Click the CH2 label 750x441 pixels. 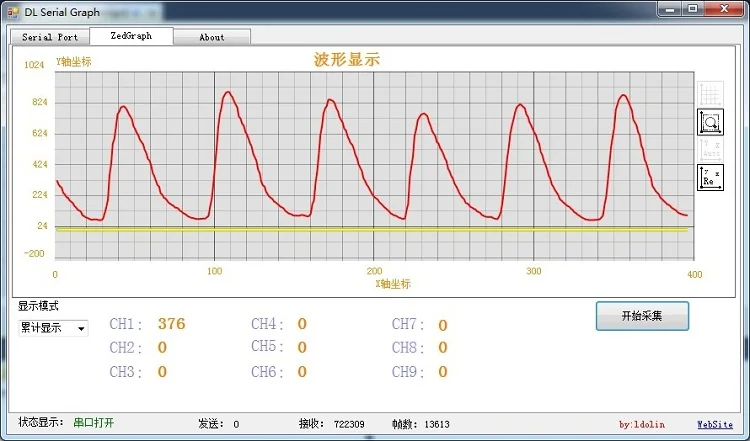point(125,348)
